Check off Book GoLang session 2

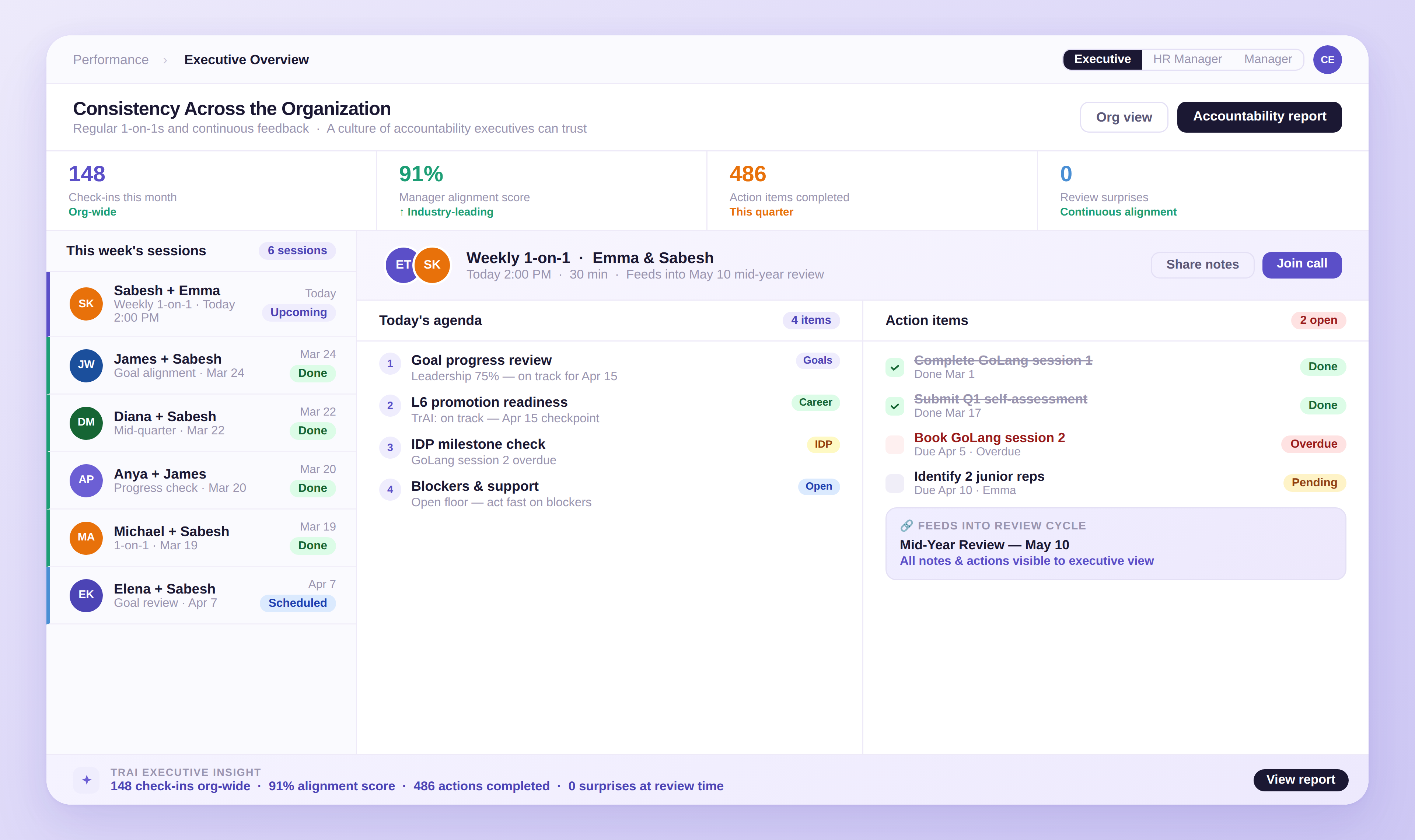pyautogui.click(x=894, y=444)
